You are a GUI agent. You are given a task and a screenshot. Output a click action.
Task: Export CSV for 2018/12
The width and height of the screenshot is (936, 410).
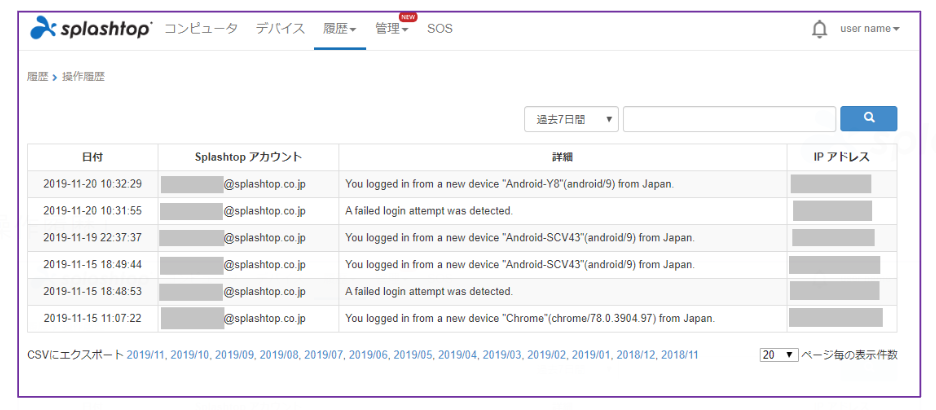[x=637, y=354]
